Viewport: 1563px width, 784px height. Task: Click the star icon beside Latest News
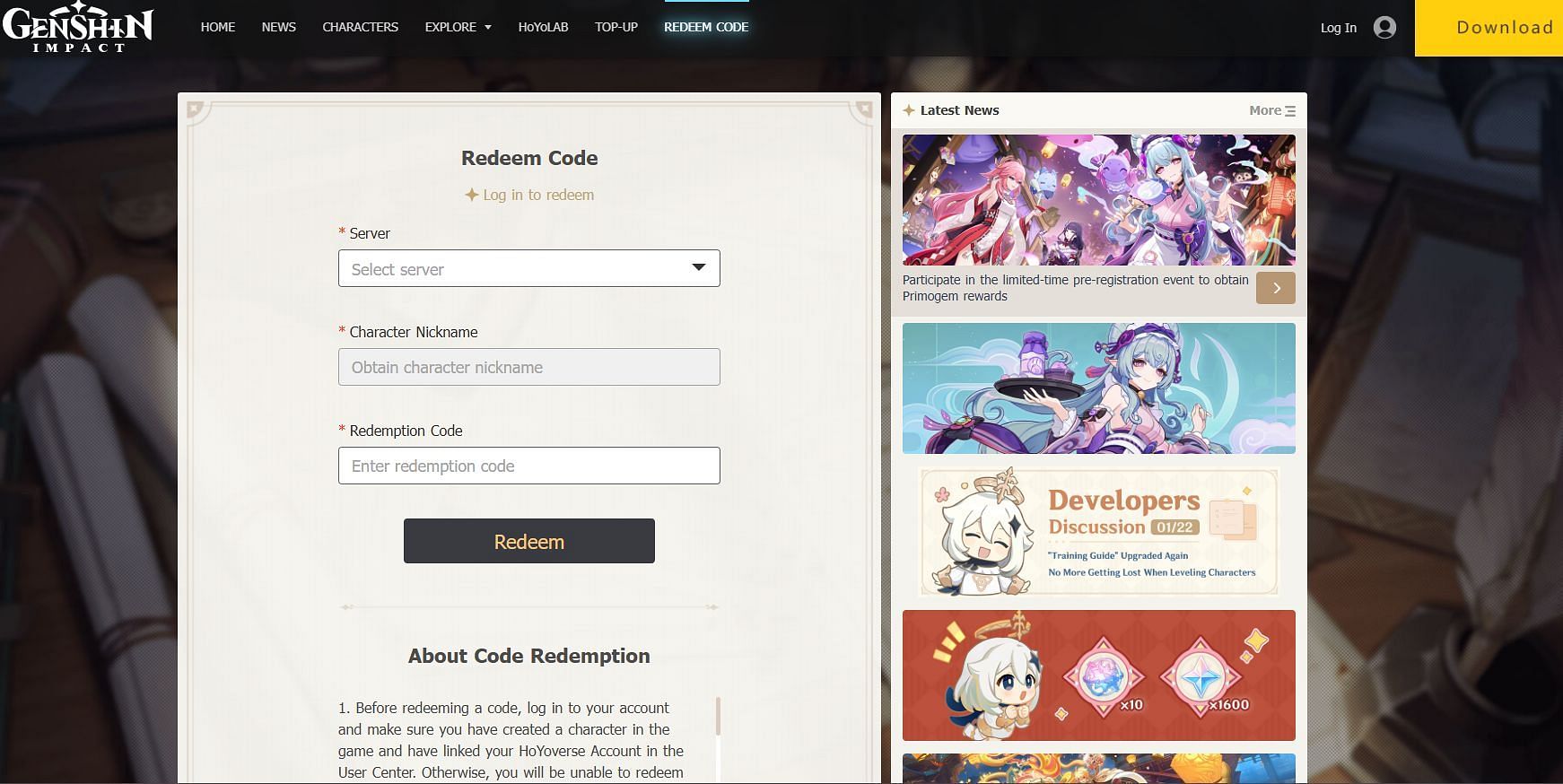coord(909,110)
